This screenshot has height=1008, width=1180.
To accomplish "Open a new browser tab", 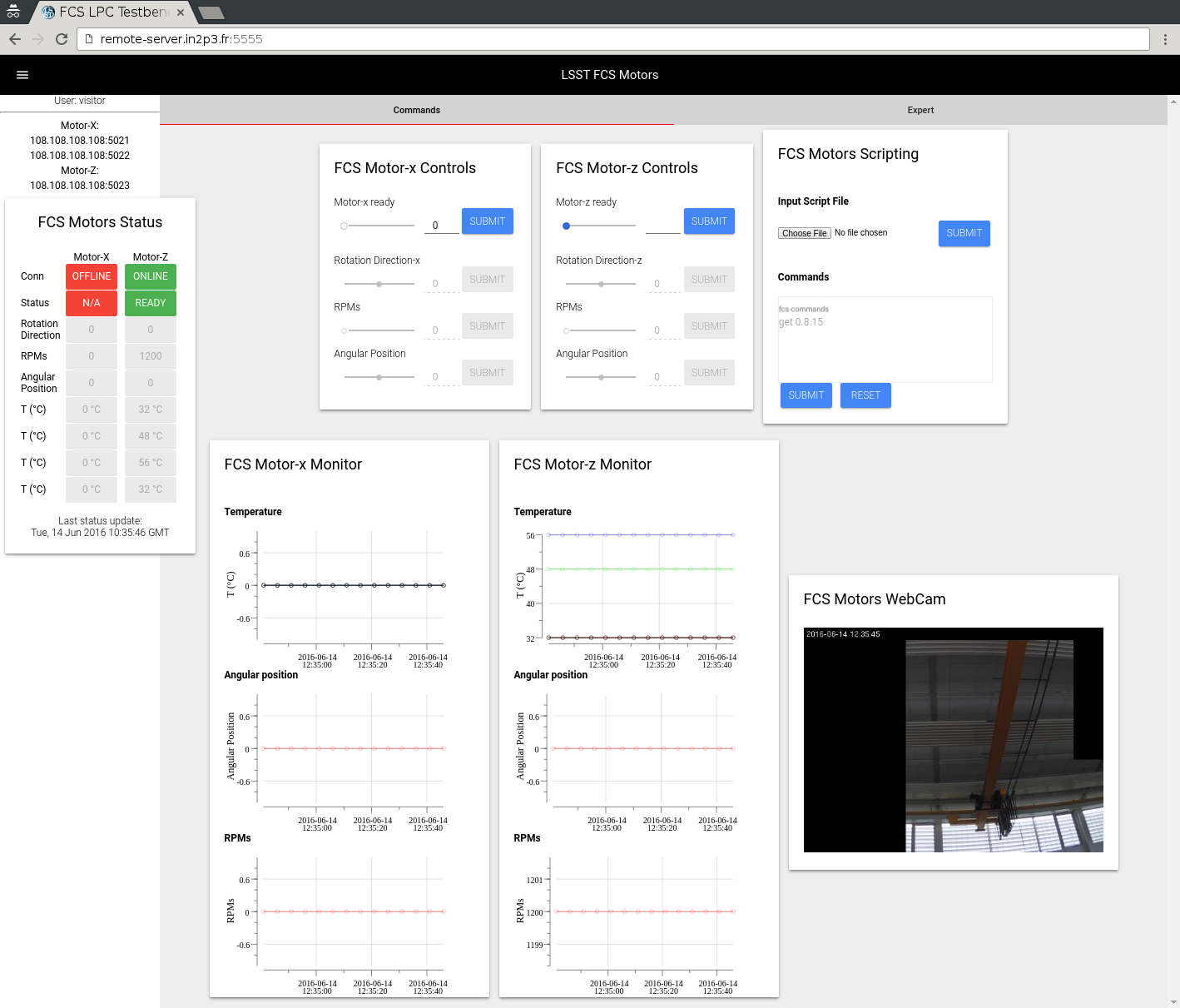I will tap(211, 12).
